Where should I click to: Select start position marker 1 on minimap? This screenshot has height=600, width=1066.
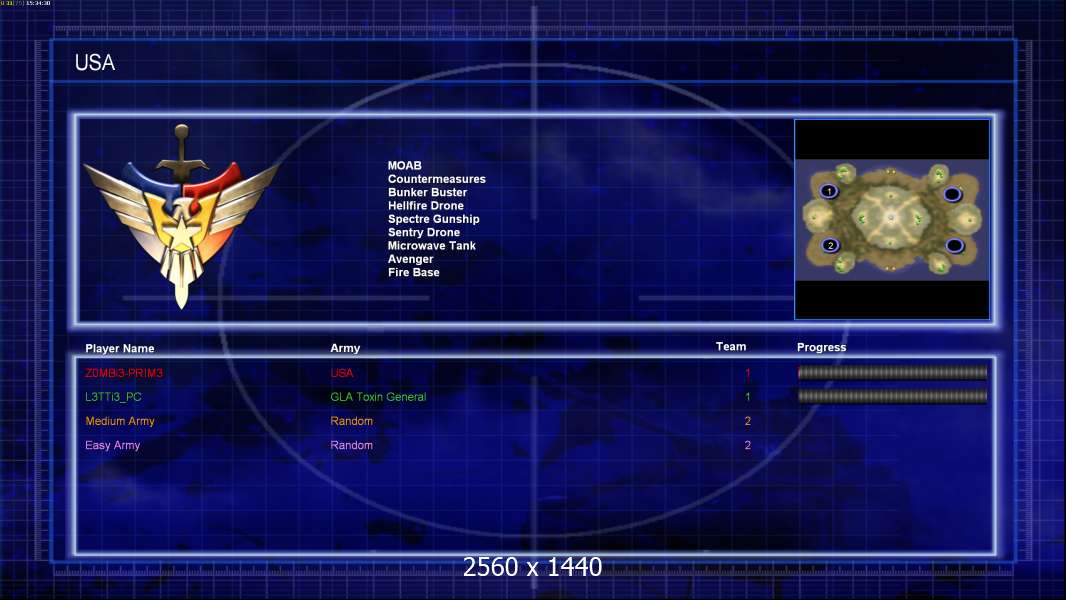click(x=829, y=192)
